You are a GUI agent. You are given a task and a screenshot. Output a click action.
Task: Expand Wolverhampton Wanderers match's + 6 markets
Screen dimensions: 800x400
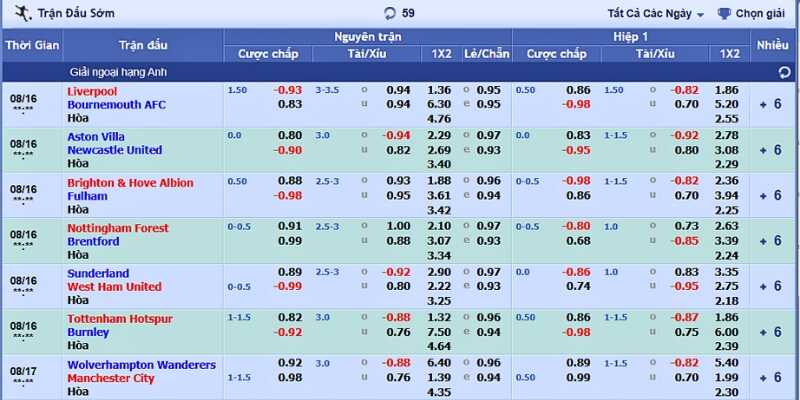click(770, 378)
